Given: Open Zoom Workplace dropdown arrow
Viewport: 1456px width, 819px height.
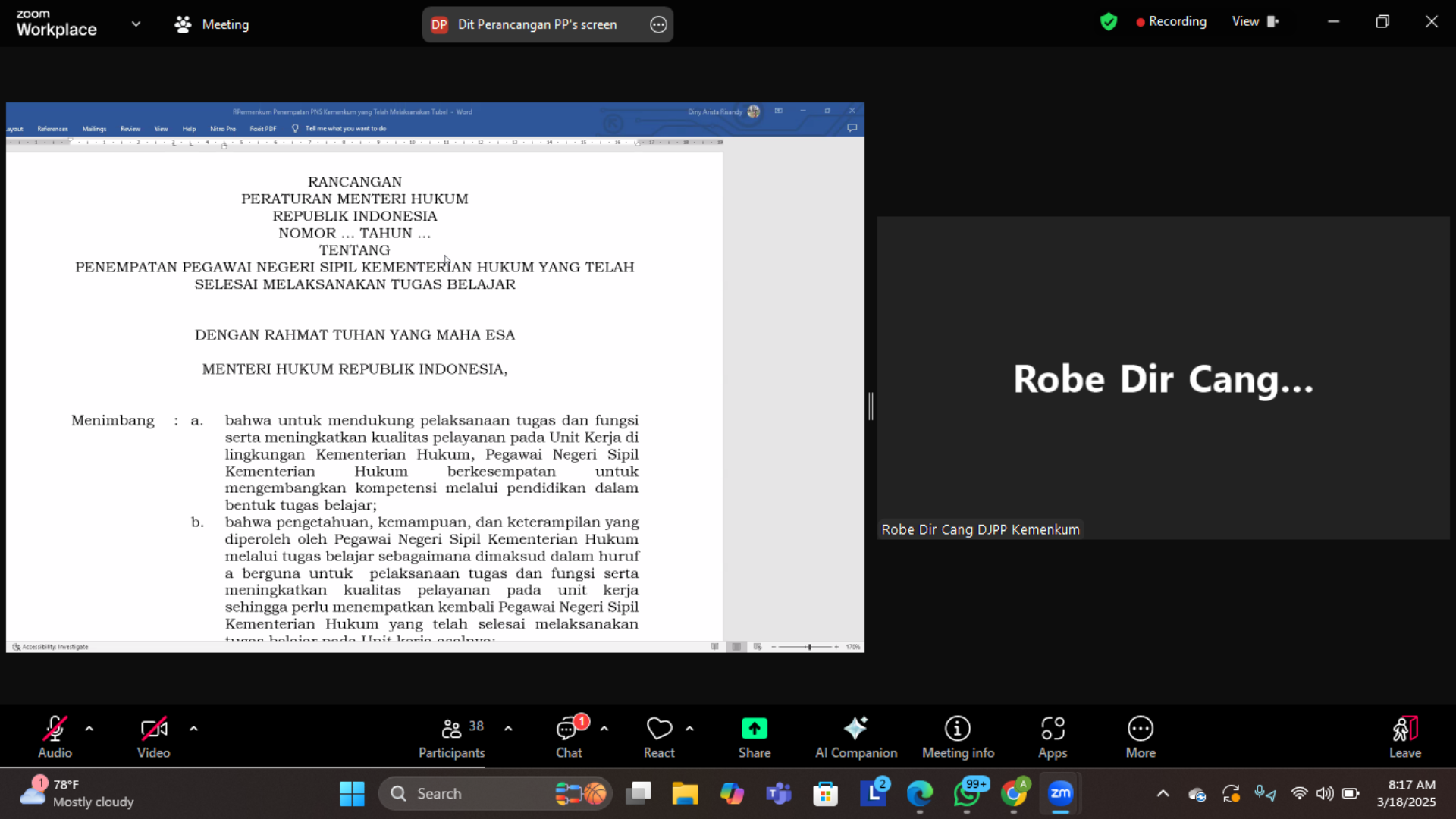Looking at the screenshot, I should [x=136, y=24].
